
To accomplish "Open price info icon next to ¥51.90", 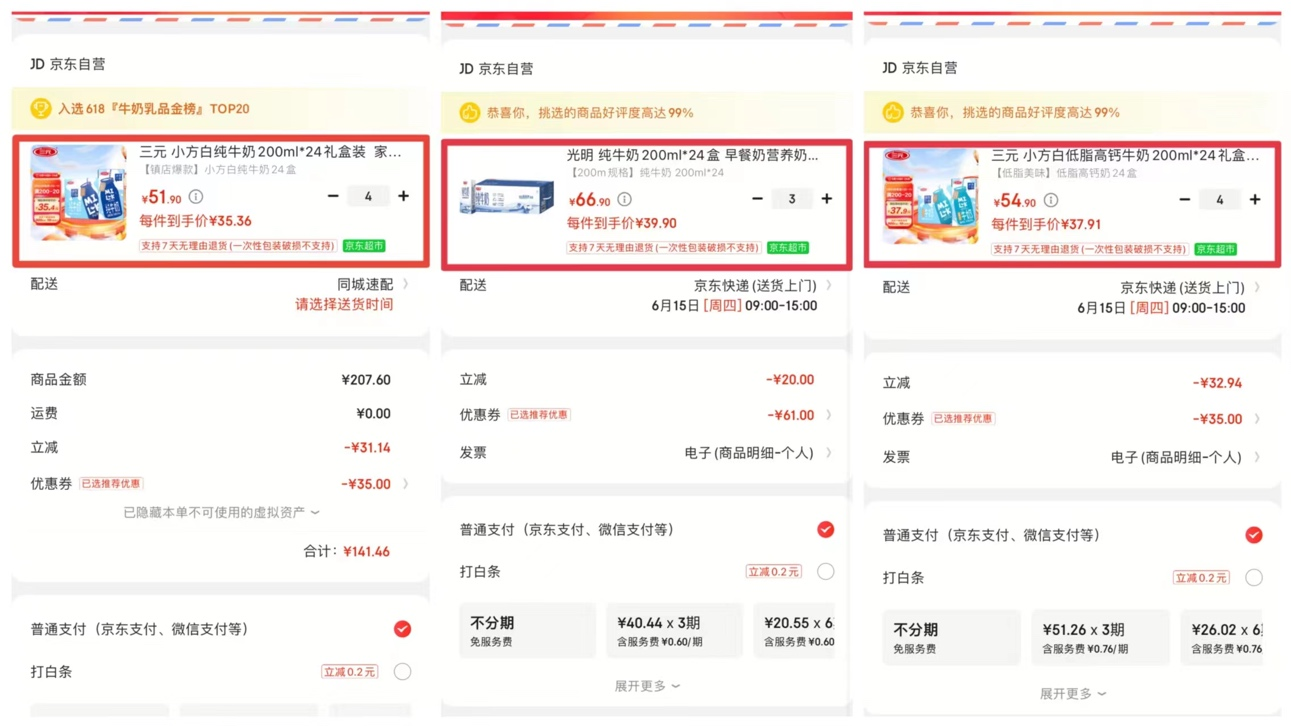I will coord(196,197).
